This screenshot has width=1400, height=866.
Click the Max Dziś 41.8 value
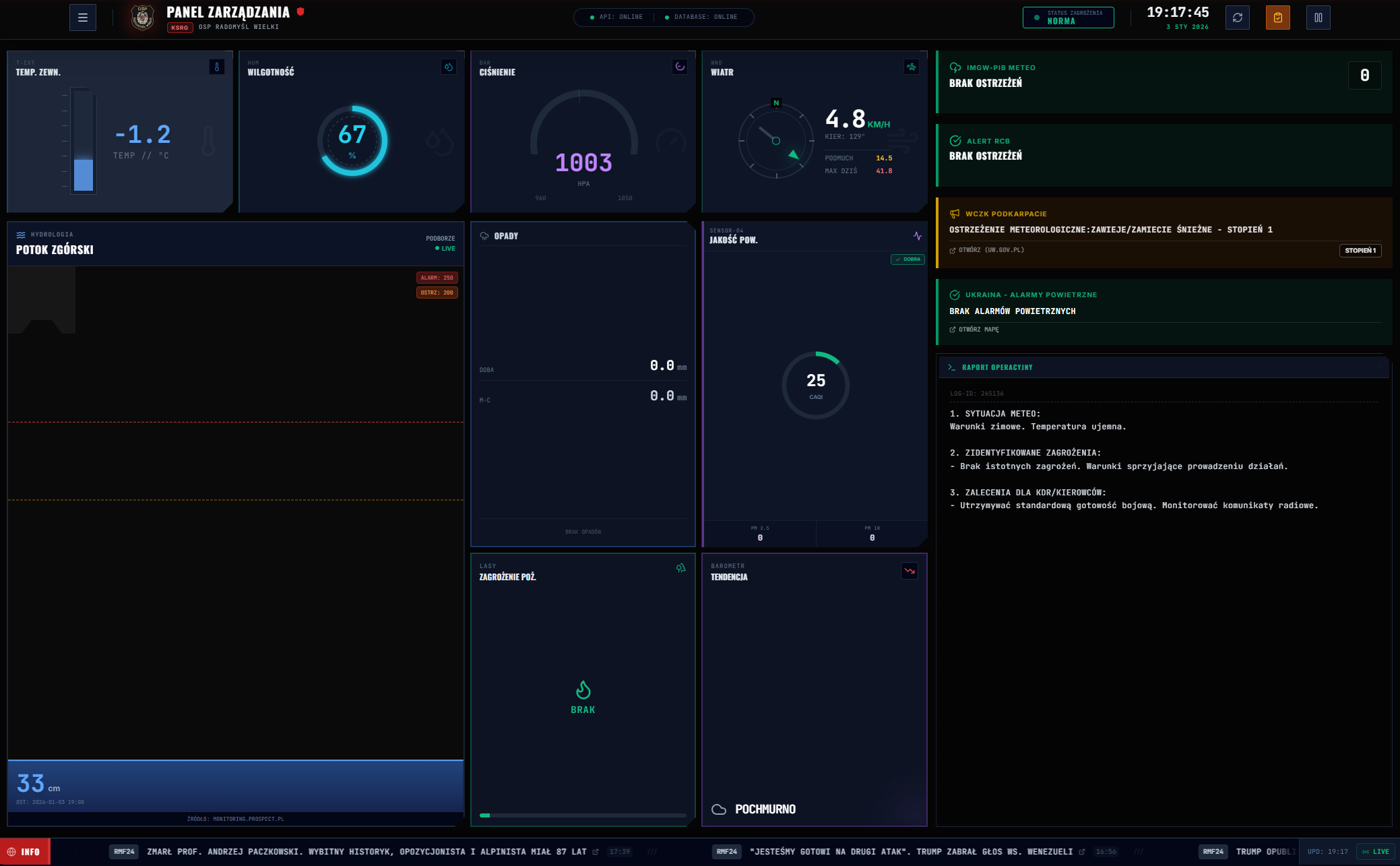click(x=884, y=171)
